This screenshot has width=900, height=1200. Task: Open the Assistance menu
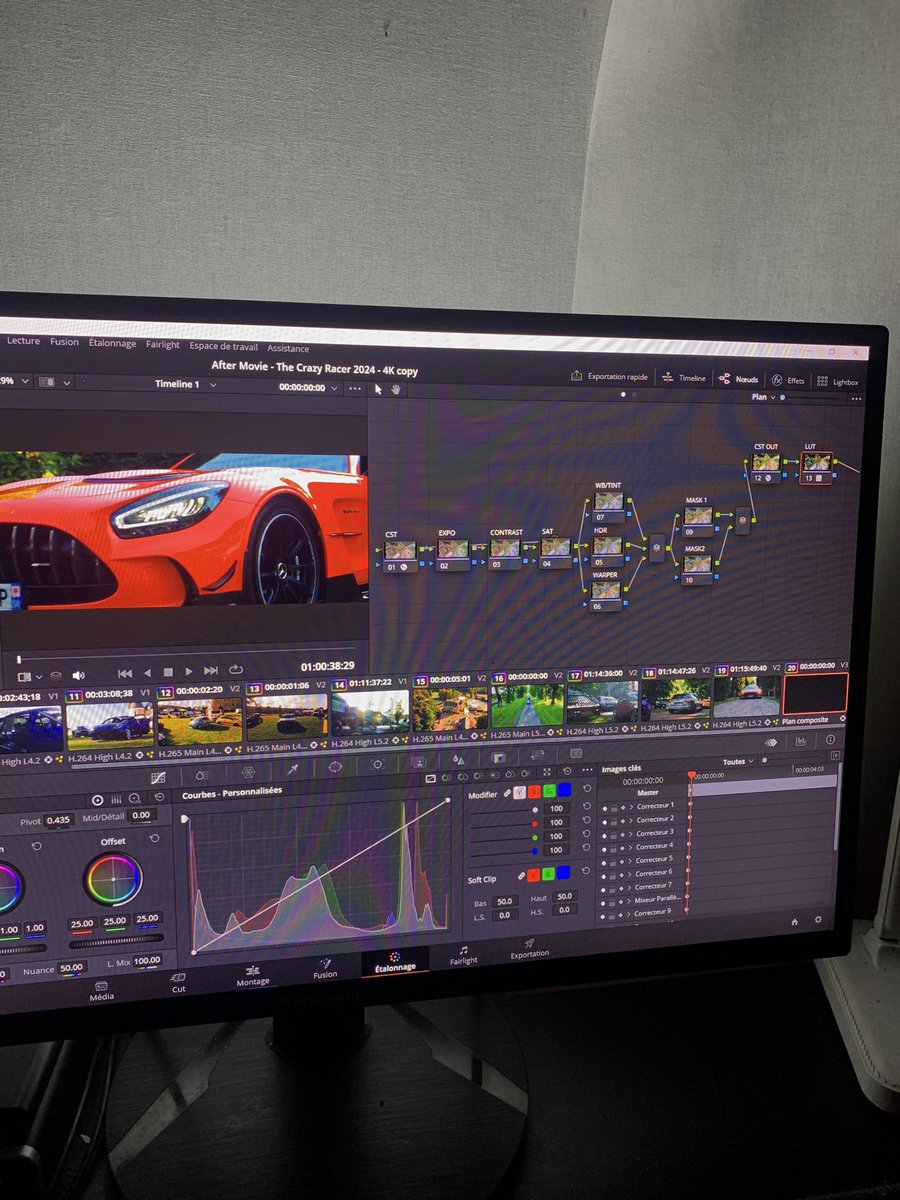point(288,349)
